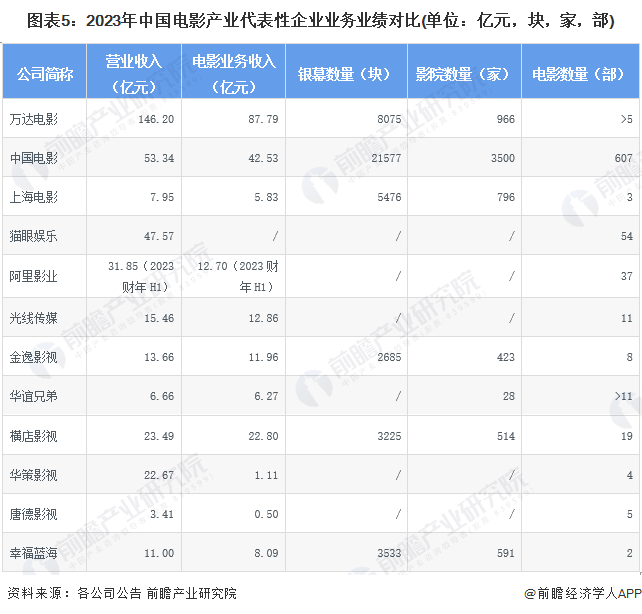Click the 公司简称 column header
The height and width of the screenshot is (614, 642).
point(45,71)
